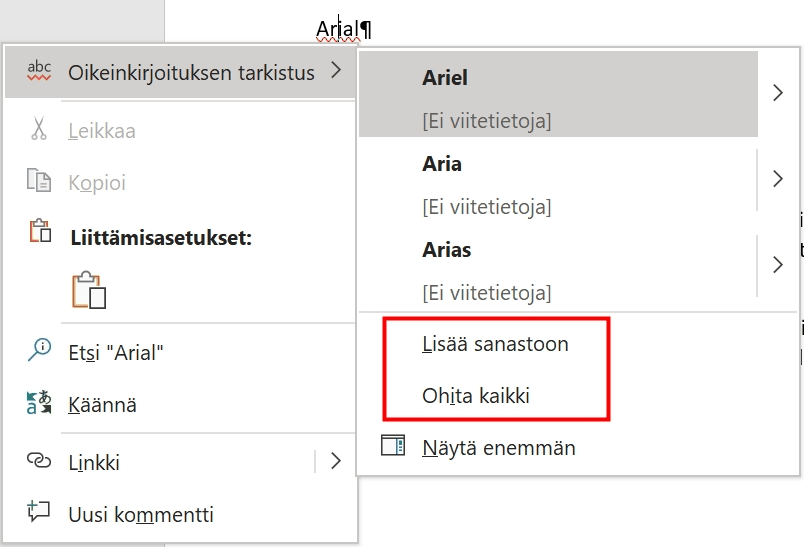Click the chain link icon for Linkki
Viewport: 804px width, 547px height.
click(39, 461)
